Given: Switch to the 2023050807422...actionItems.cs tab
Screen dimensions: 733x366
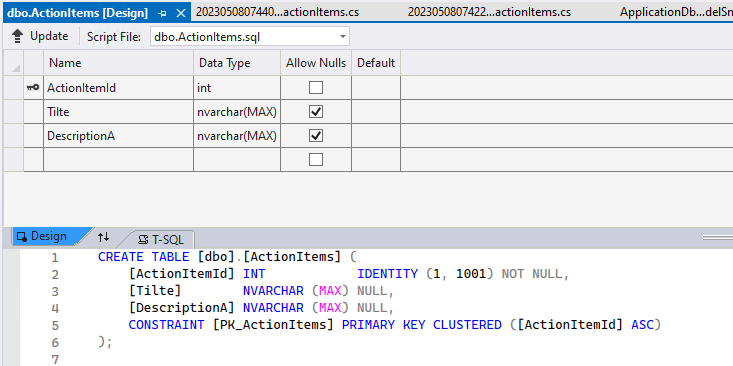Looking at the screenshot, I should (489, 12).
